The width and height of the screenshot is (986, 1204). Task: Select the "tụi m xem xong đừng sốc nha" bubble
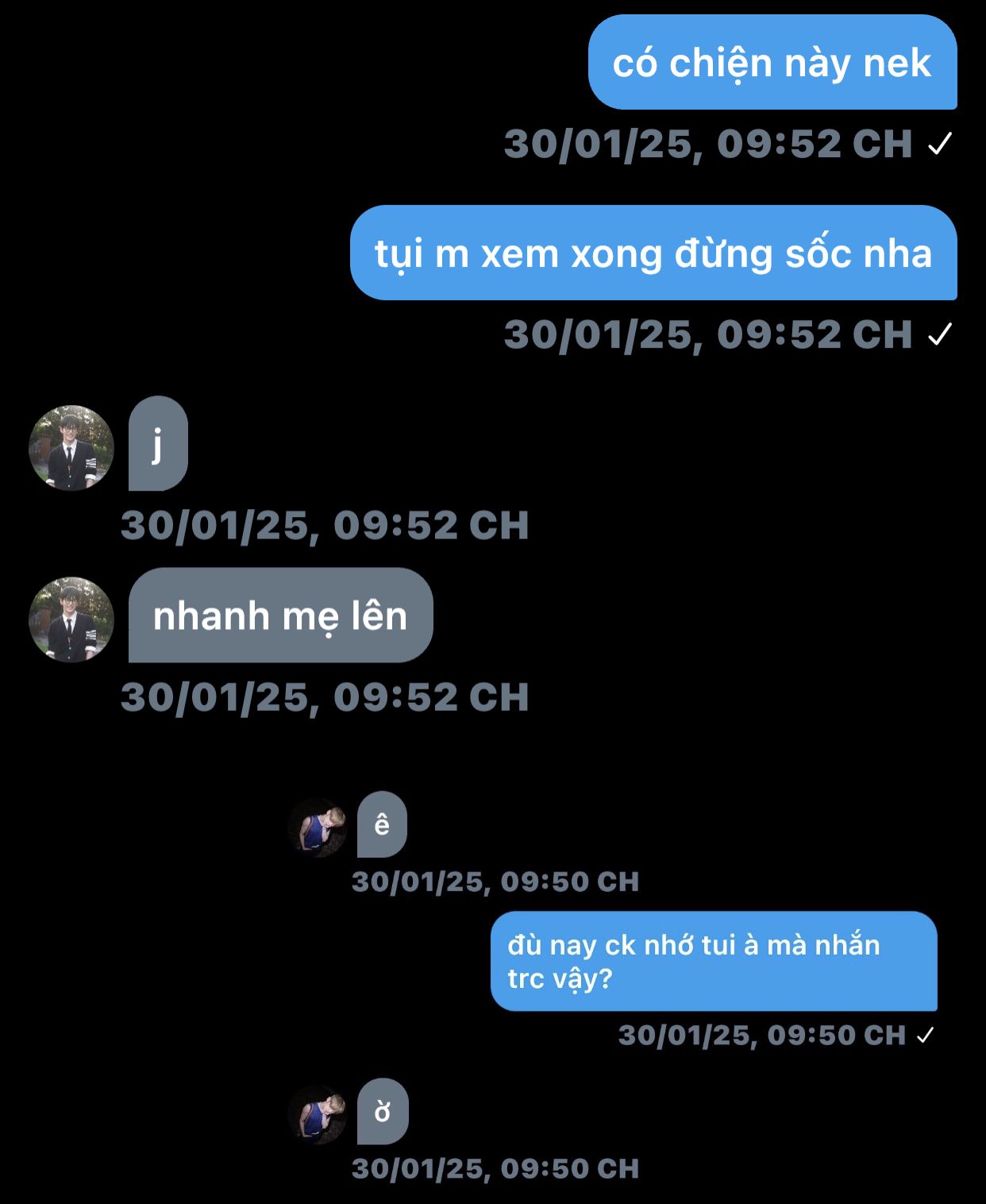653,253
